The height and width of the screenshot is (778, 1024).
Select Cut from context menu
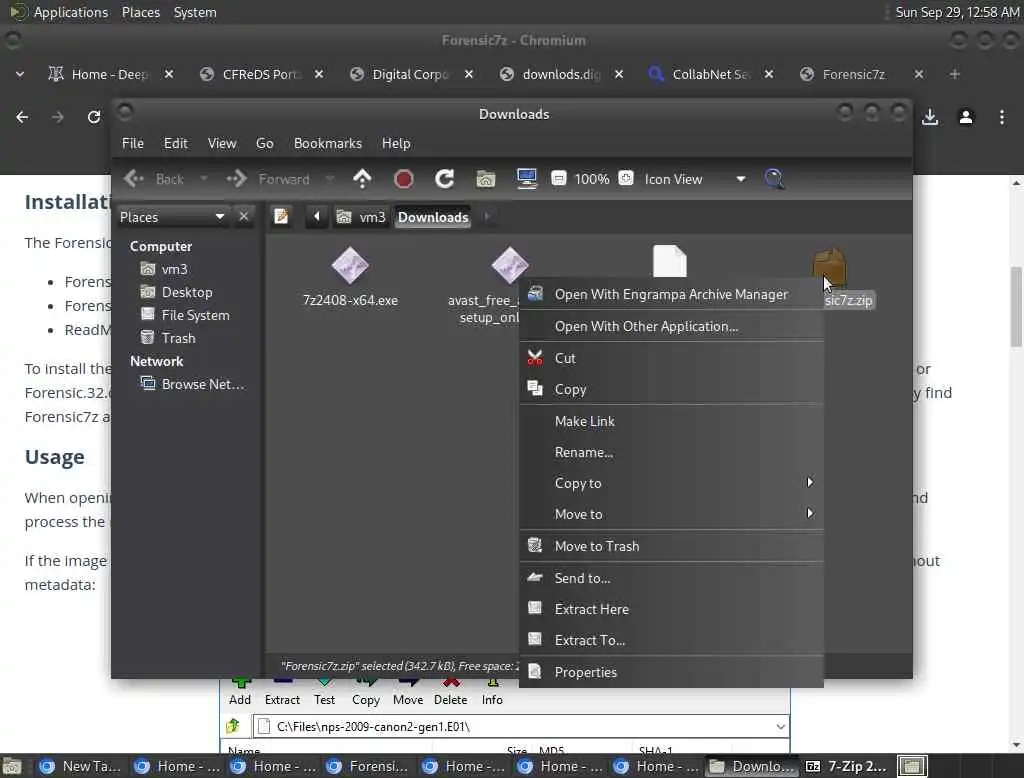pyautogui.click(x=671, y=358)
